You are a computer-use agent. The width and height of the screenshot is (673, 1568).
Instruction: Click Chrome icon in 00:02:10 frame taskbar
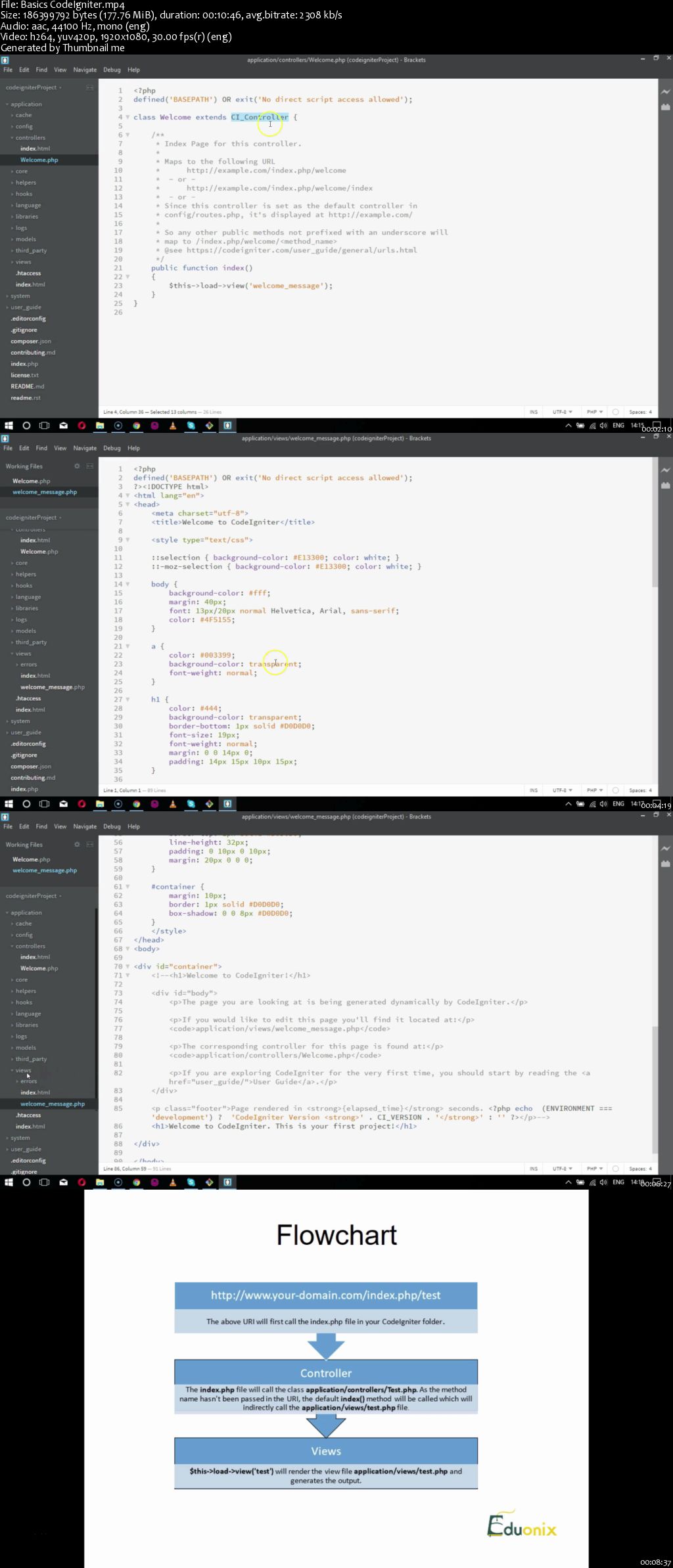[x=136, y=426]
